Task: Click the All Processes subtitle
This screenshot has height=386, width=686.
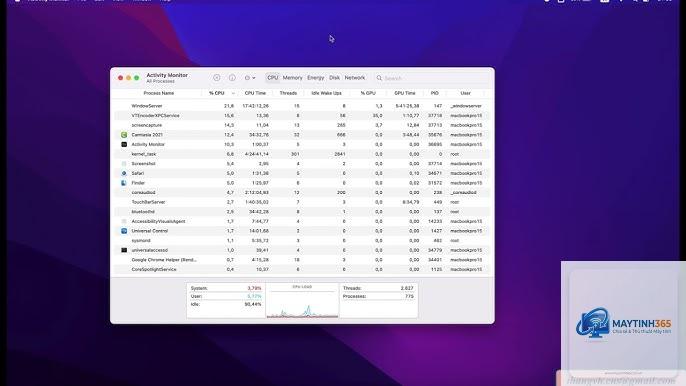Action: [160, 81]
